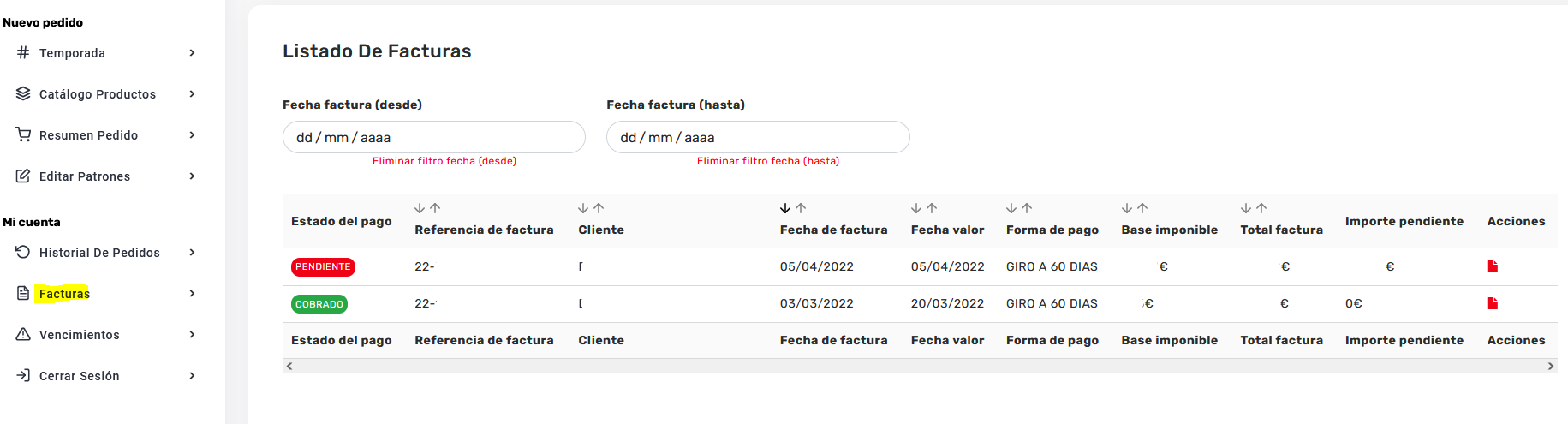Click the shopping cart icon for Resumen Pedido
This screenshot has height=424, width=1568.
(23, 134)
